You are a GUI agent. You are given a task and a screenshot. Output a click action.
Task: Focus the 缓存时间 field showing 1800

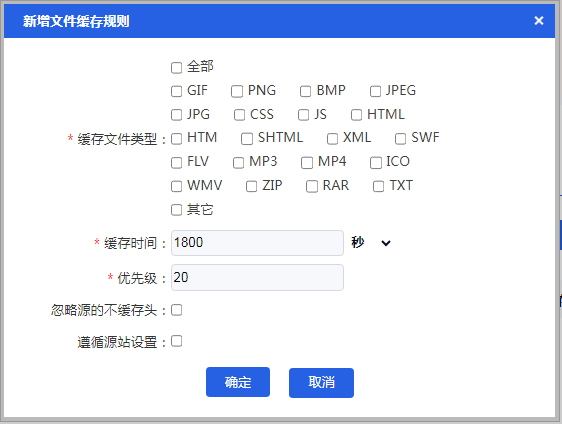point(257,243)
